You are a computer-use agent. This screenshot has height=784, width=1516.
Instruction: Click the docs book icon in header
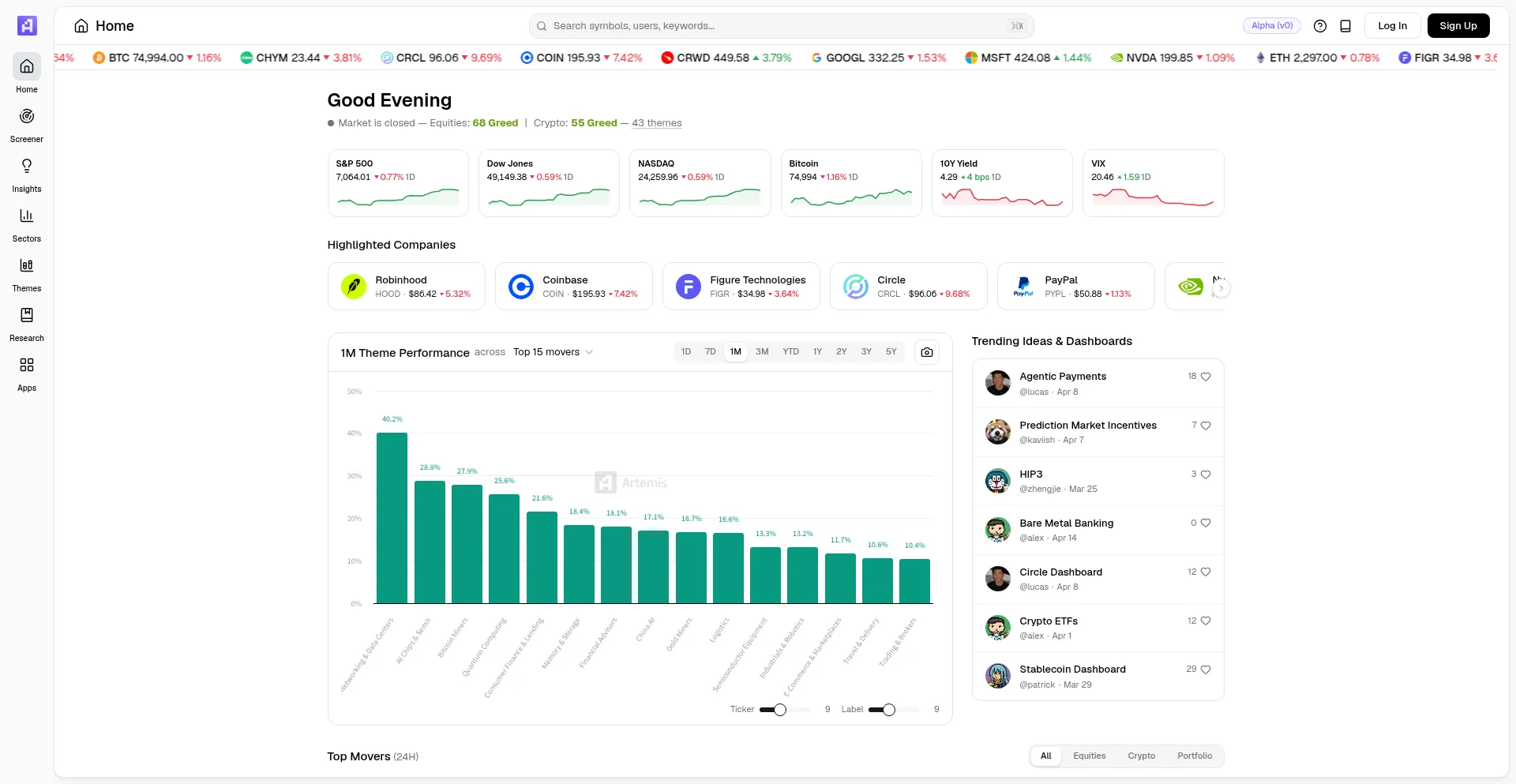[1345, 26]
